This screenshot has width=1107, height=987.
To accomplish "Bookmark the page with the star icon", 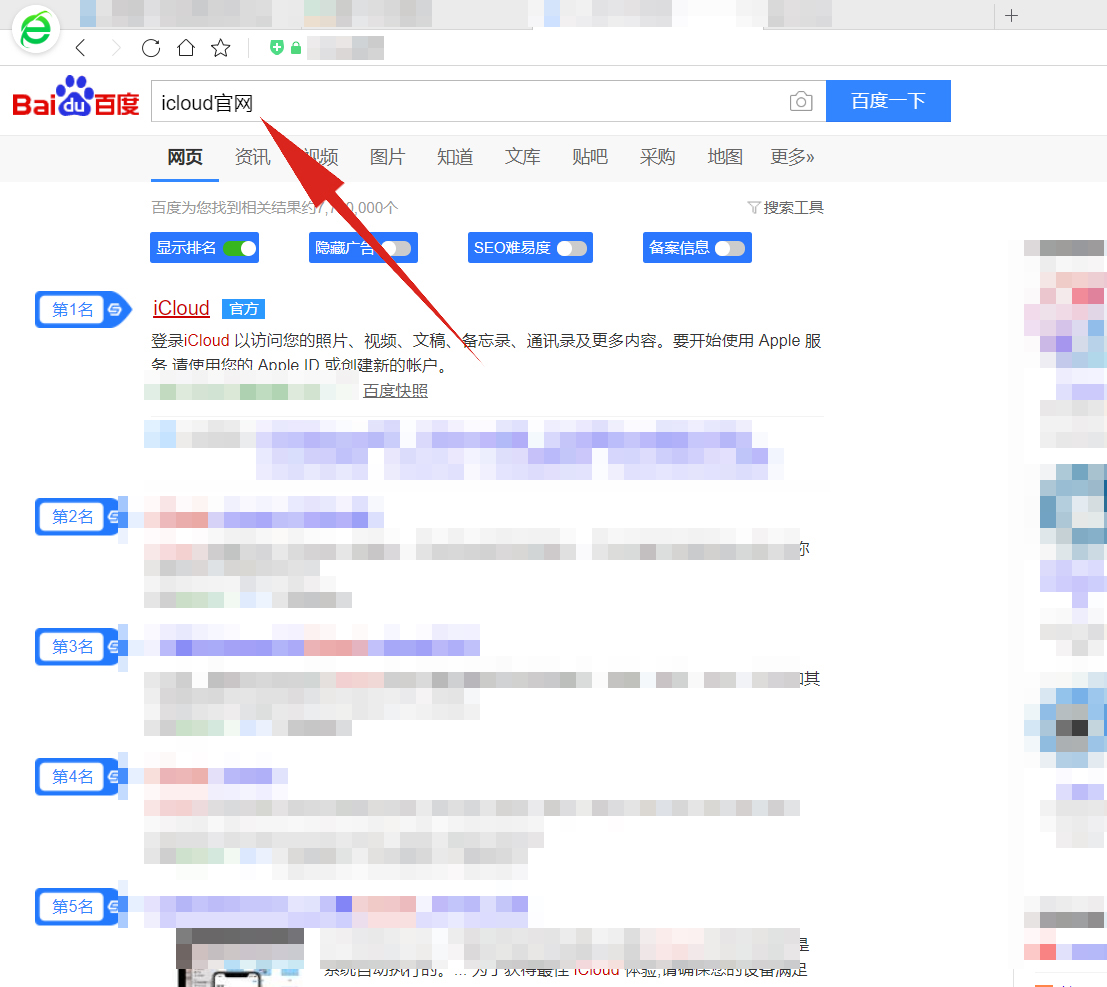I will pyautogui.click(x=221, y=48).
